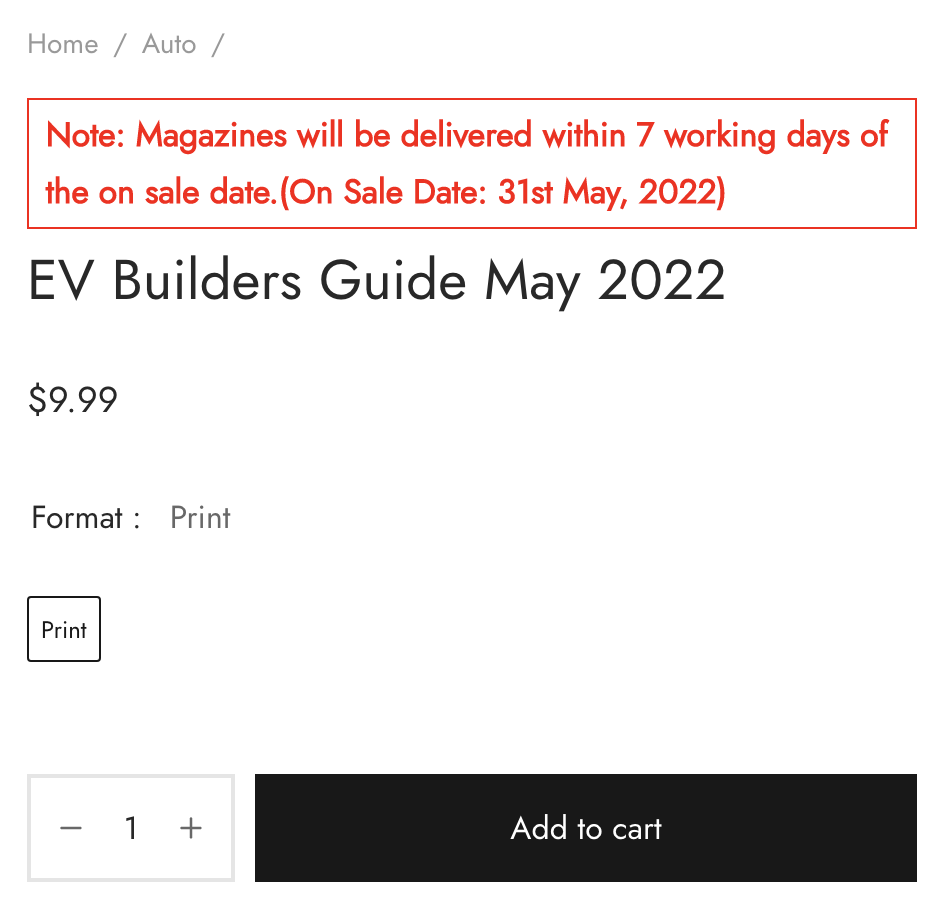
Task: Click the gray Print value beside Format
Action: [200, 518]
